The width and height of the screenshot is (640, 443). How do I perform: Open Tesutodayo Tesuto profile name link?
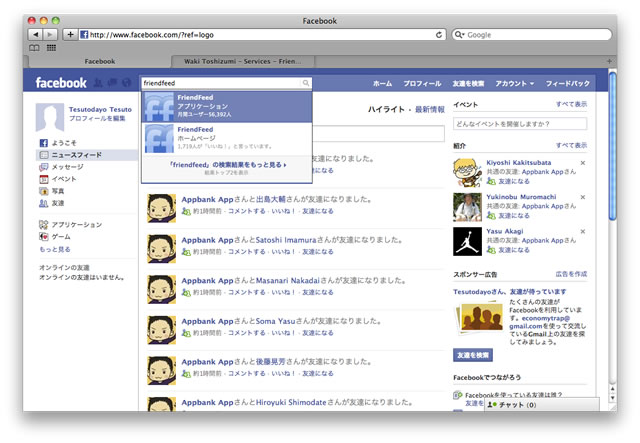tap(100, 109)
